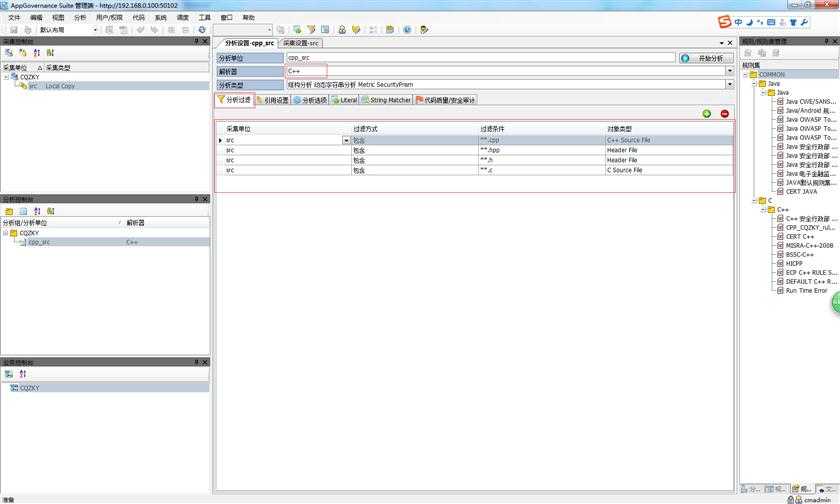Select the HICPP rule set

793,264
